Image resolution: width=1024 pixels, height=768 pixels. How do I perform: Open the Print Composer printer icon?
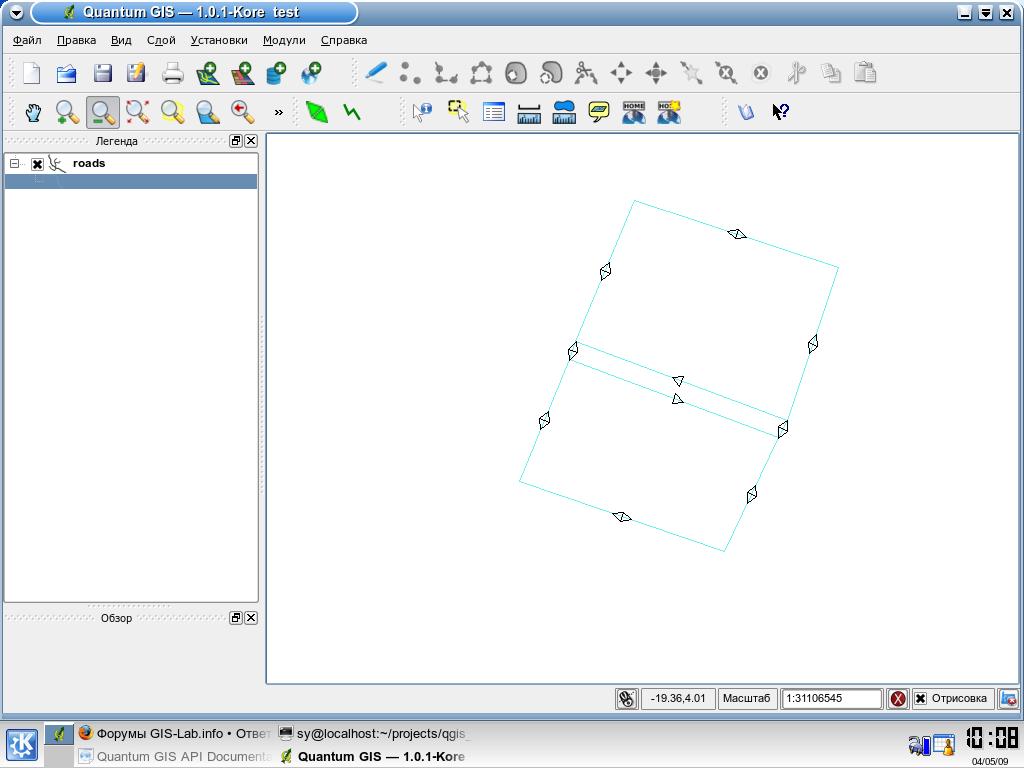(x=173, y=73)
